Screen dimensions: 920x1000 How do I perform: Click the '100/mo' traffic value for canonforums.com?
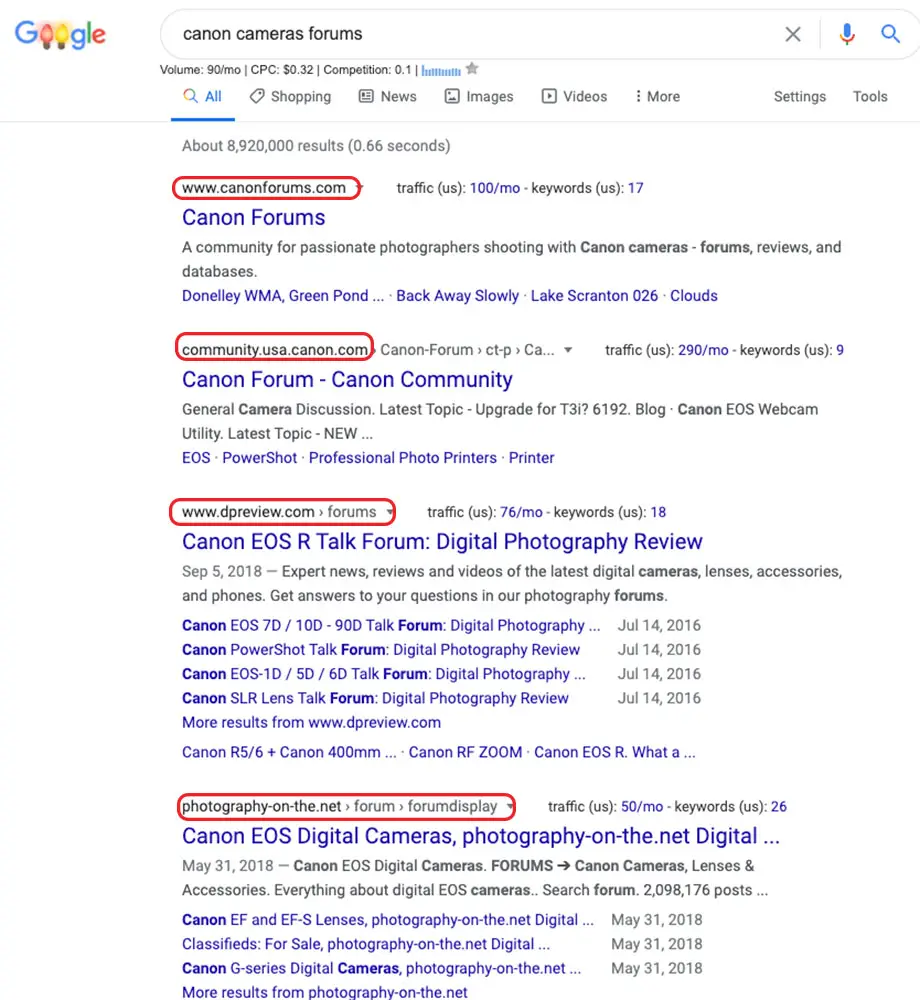[x=495, y=188]
